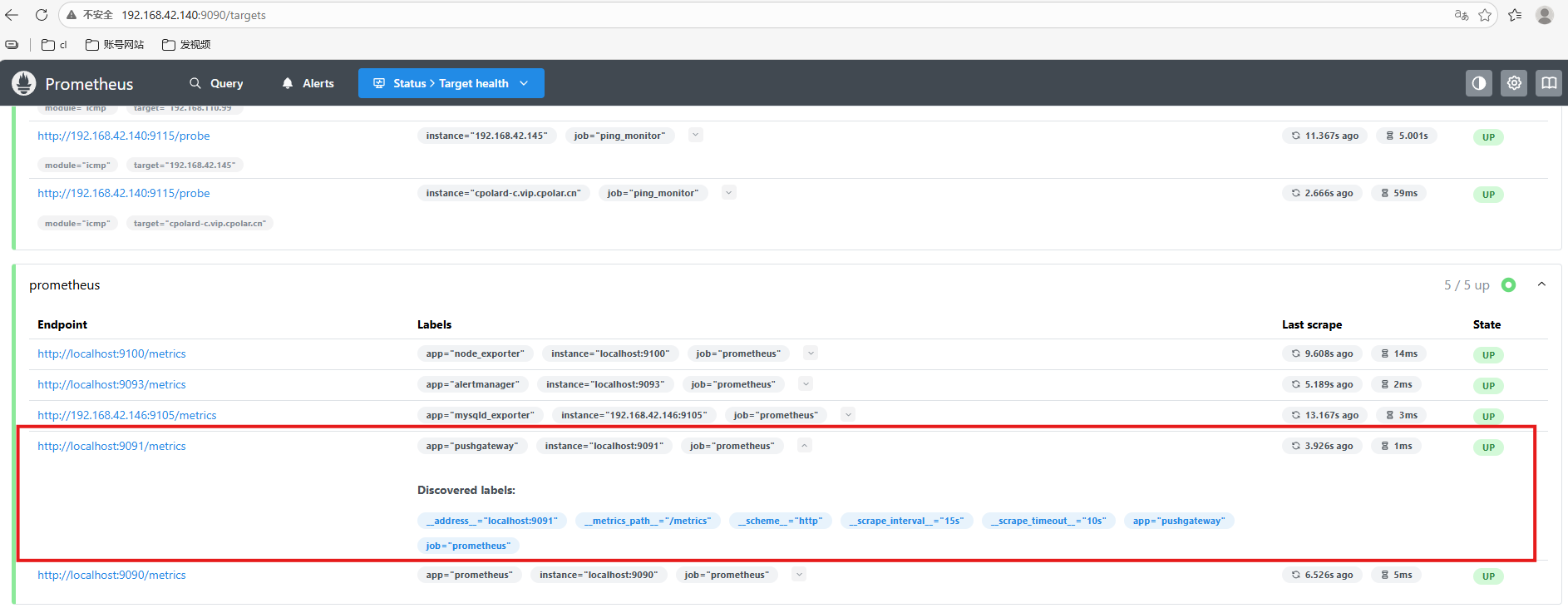
Task: Click the browser refresh icon
Action: coord(42,15)
